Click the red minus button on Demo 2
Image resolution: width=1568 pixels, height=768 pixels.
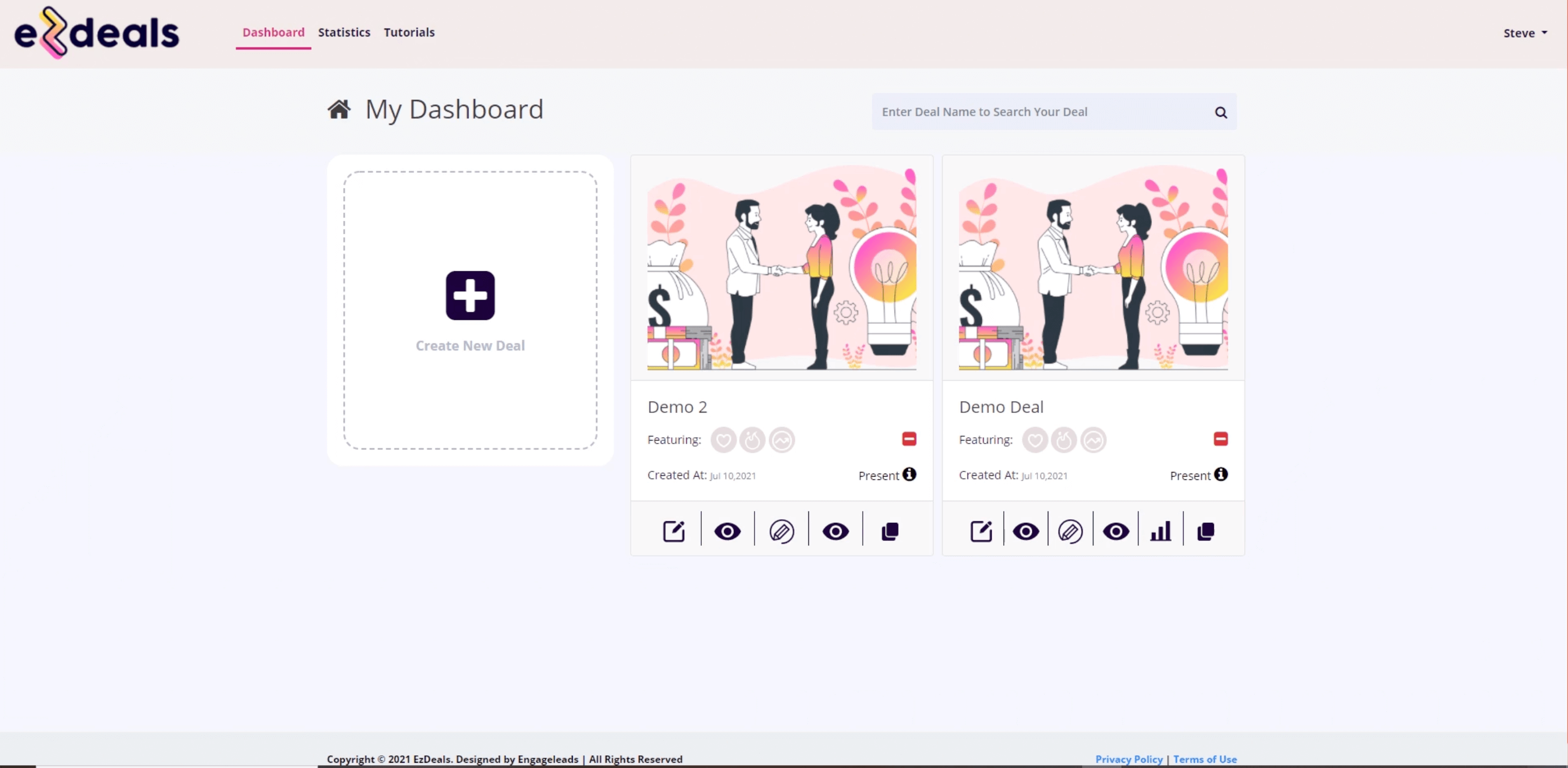point(909,439)
